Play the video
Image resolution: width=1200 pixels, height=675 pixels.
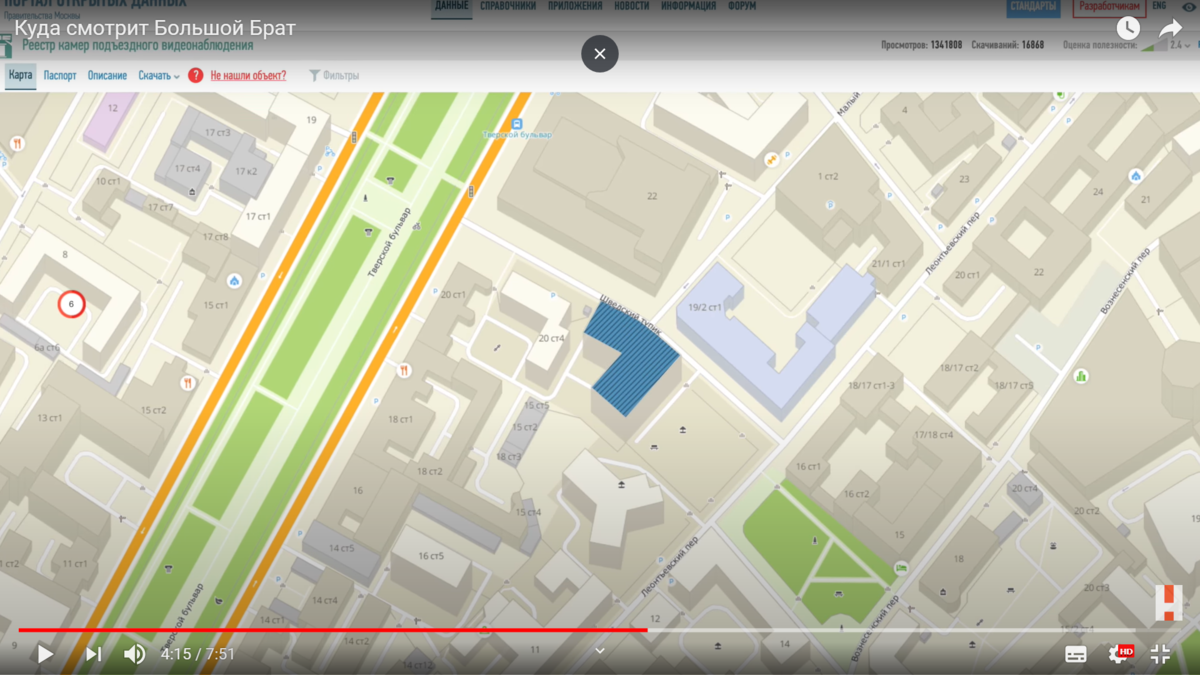click(x=45, y=654)
